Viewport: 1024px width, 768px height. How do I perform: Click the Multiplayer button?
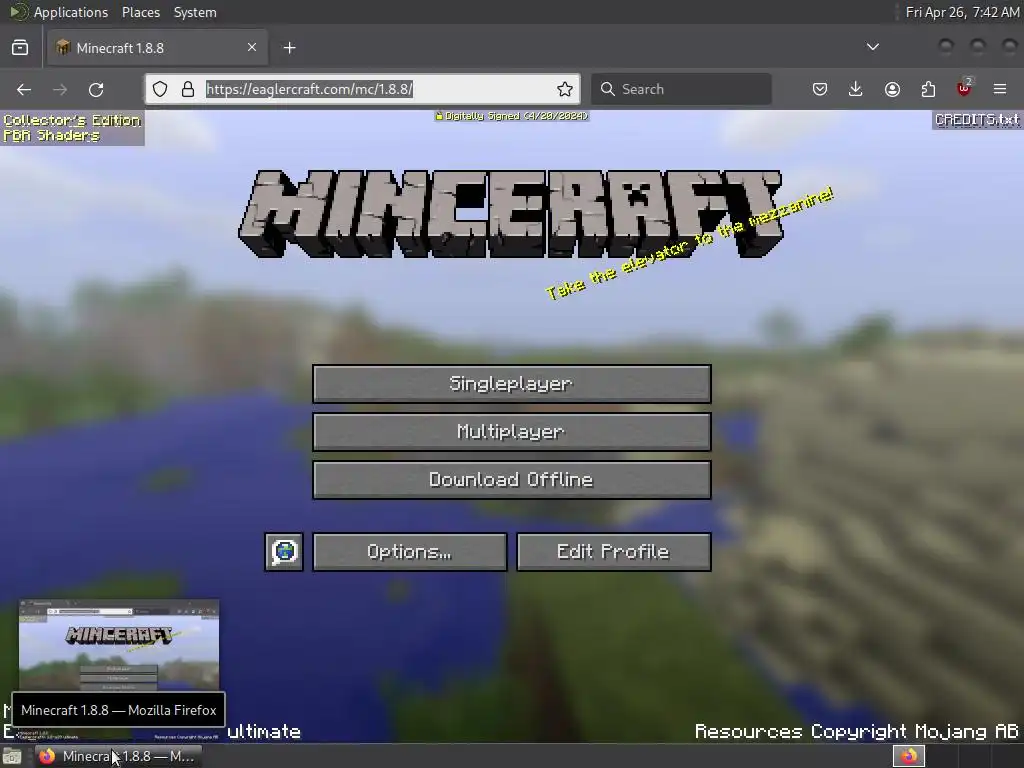tap(511, 432)
